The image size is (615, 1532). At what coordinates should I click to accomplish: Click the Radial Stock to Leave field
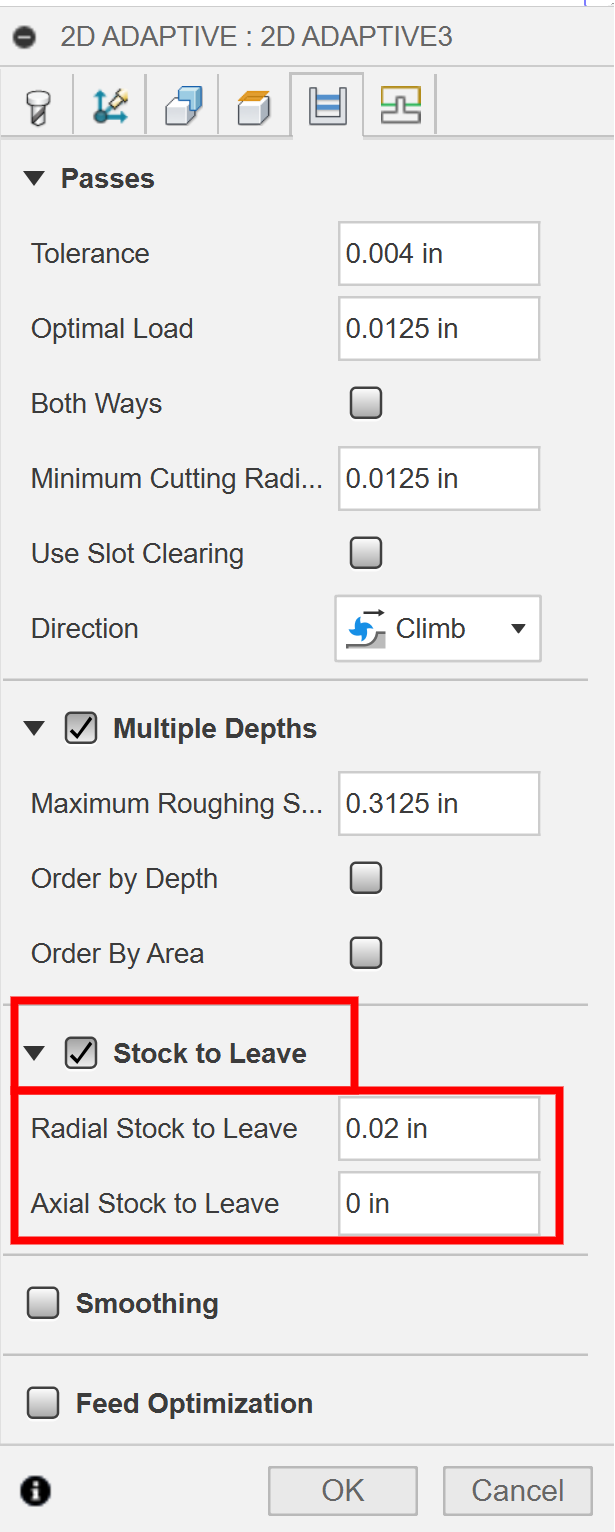pyautogui.click(x=438, y=1129)
